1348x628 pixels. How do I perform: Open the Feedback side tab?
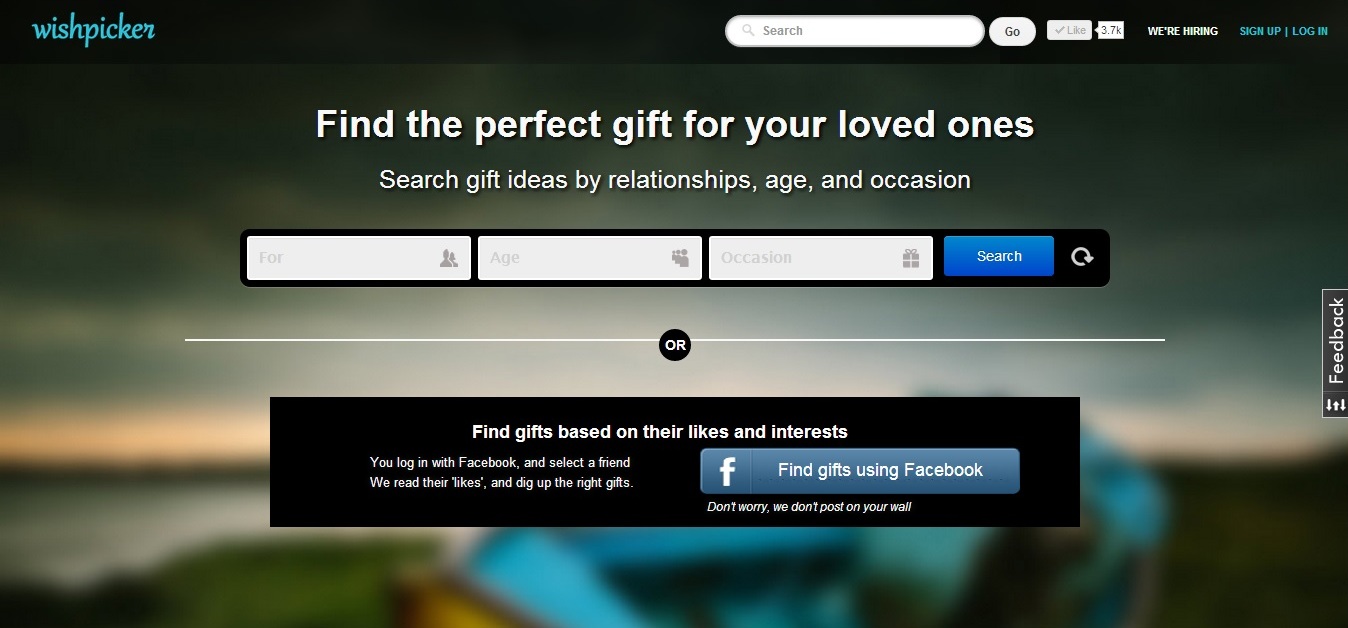(x=1335, y=342)
